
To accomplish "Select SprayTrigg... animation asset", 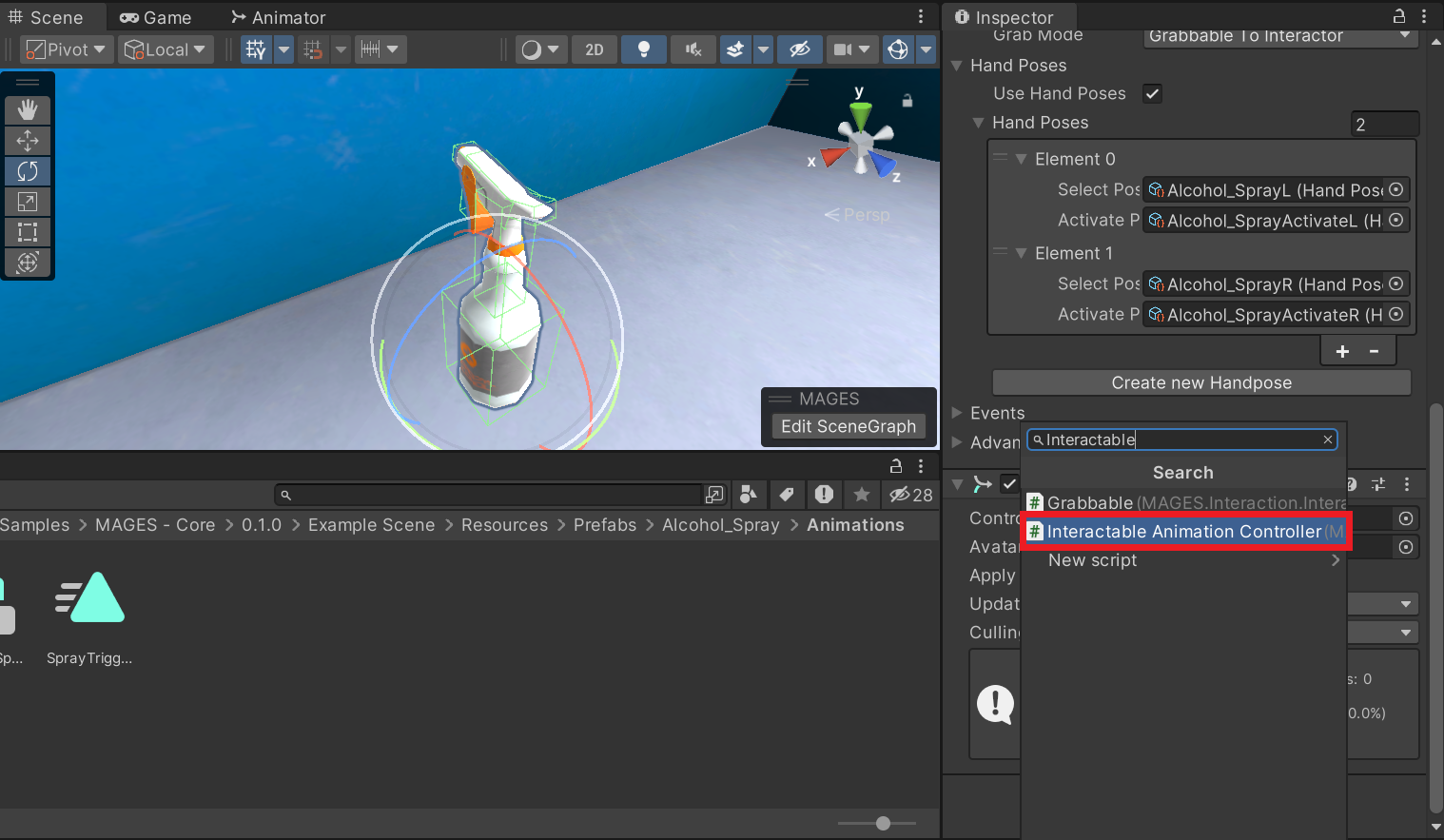I will tap(89, 617).
